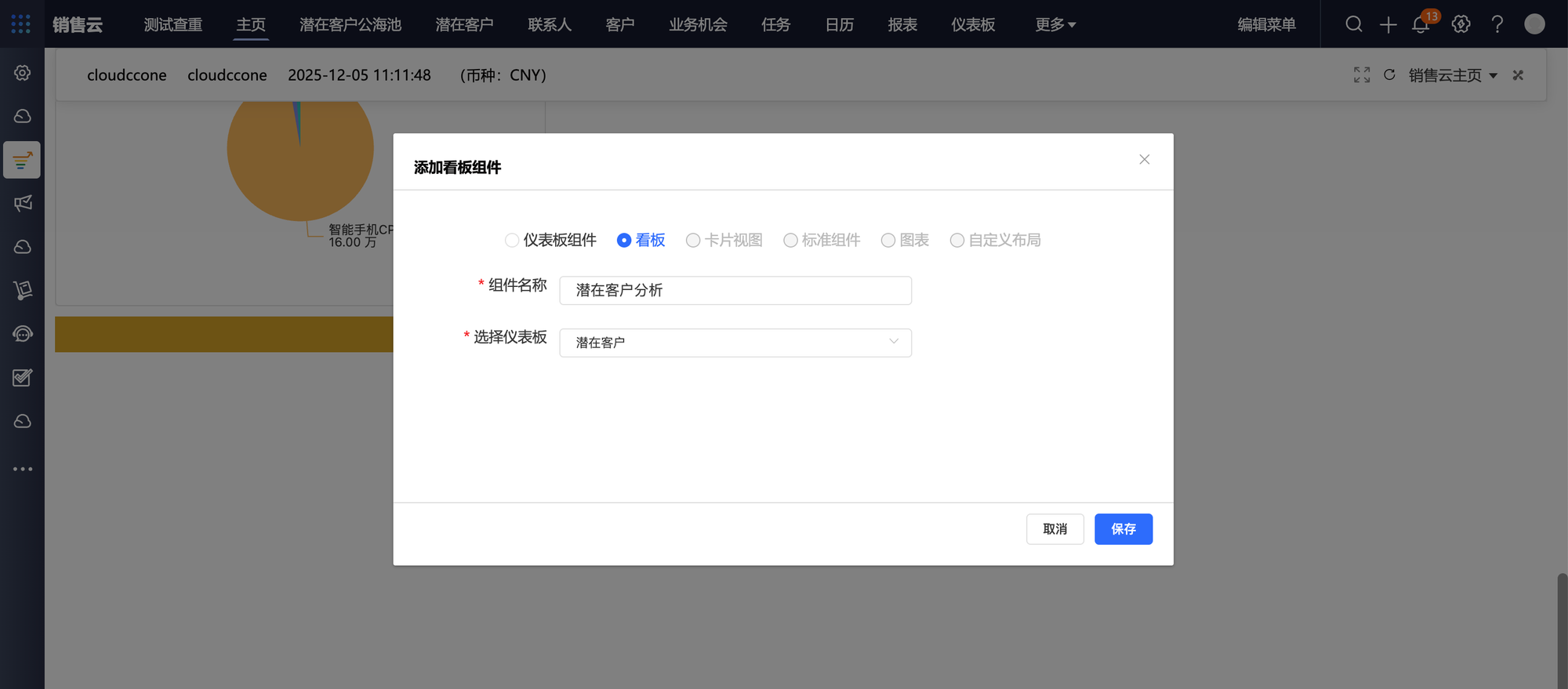The width and height of the screenshot is (1568, 689).
Task: Go to the 业务机会 tab
Action: (697, 24)
